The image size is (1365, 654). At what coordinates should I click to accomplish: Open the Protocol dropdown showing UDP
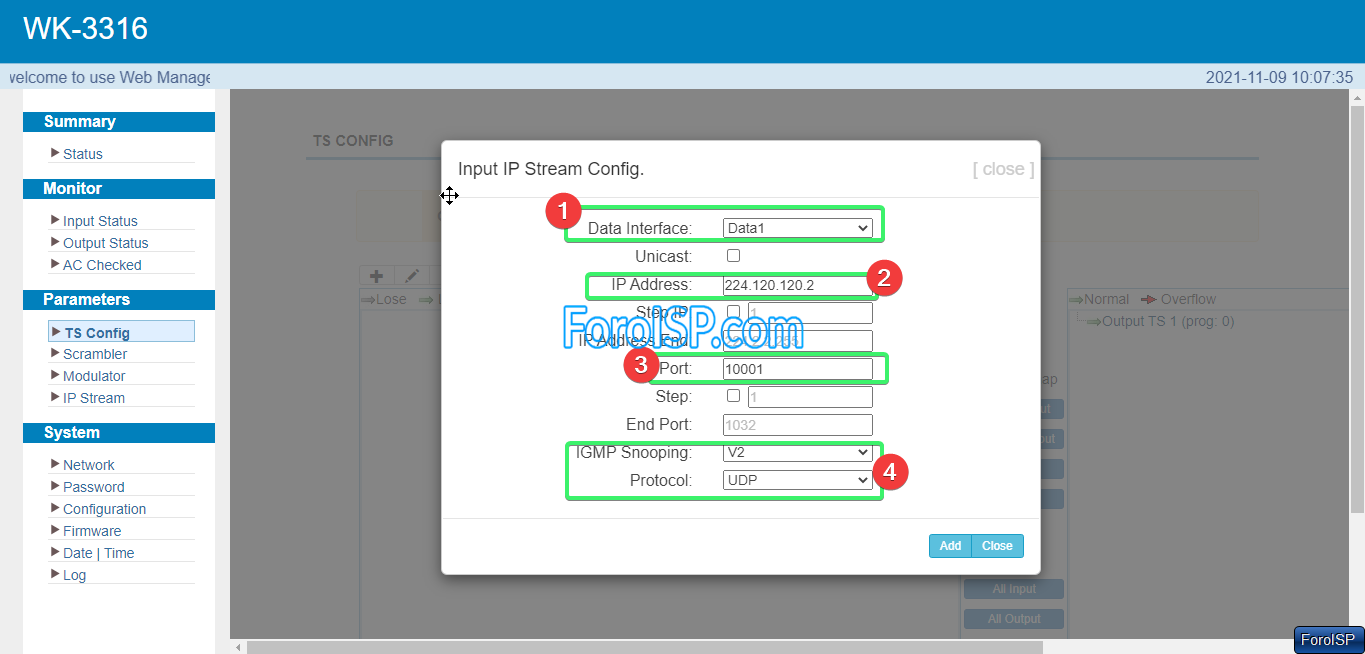tap(797, 480)
